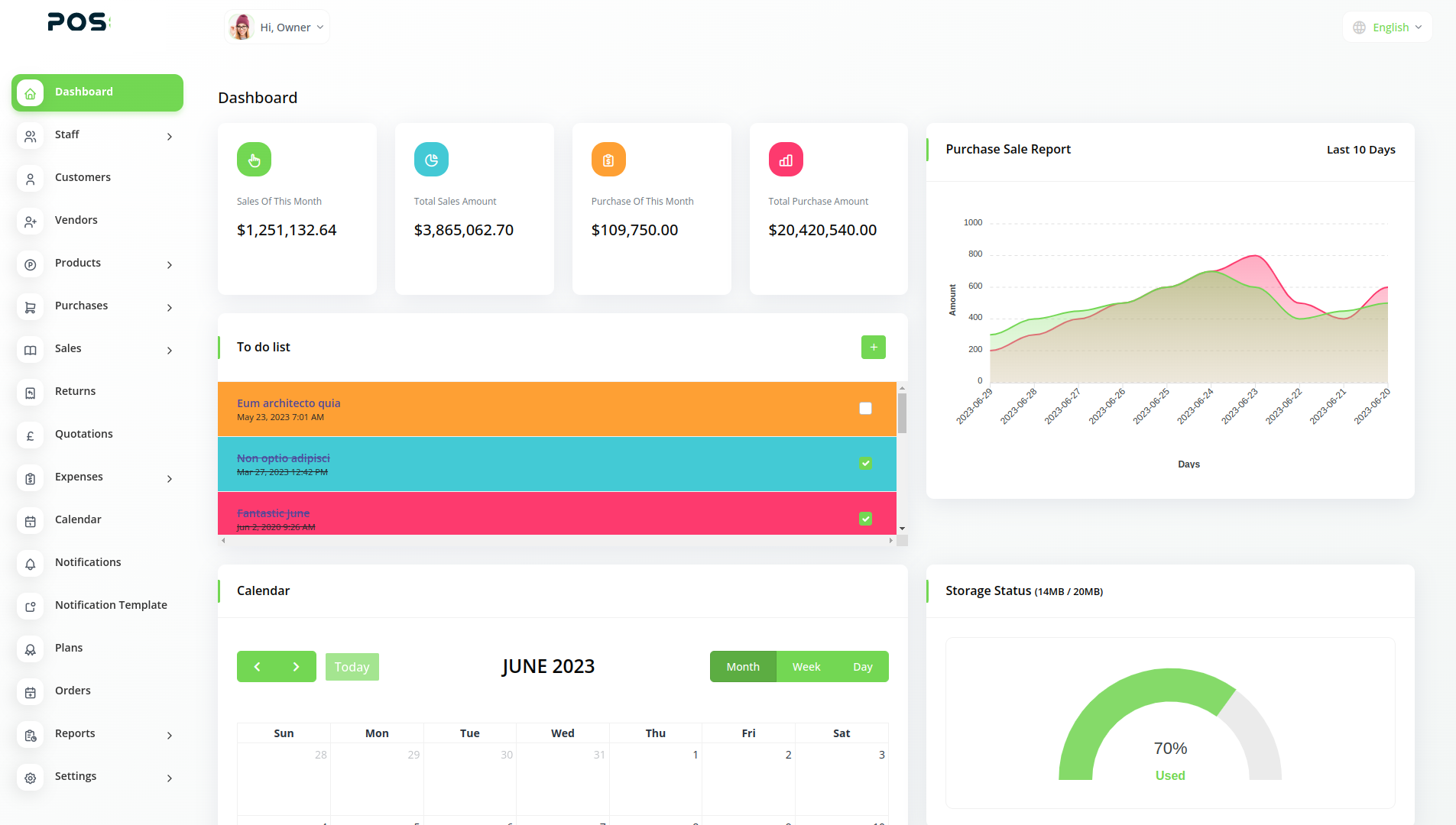Uncheck the 'Non optio adipisci' task checkbox
The image size is (1456, 825).
[865, 464]
